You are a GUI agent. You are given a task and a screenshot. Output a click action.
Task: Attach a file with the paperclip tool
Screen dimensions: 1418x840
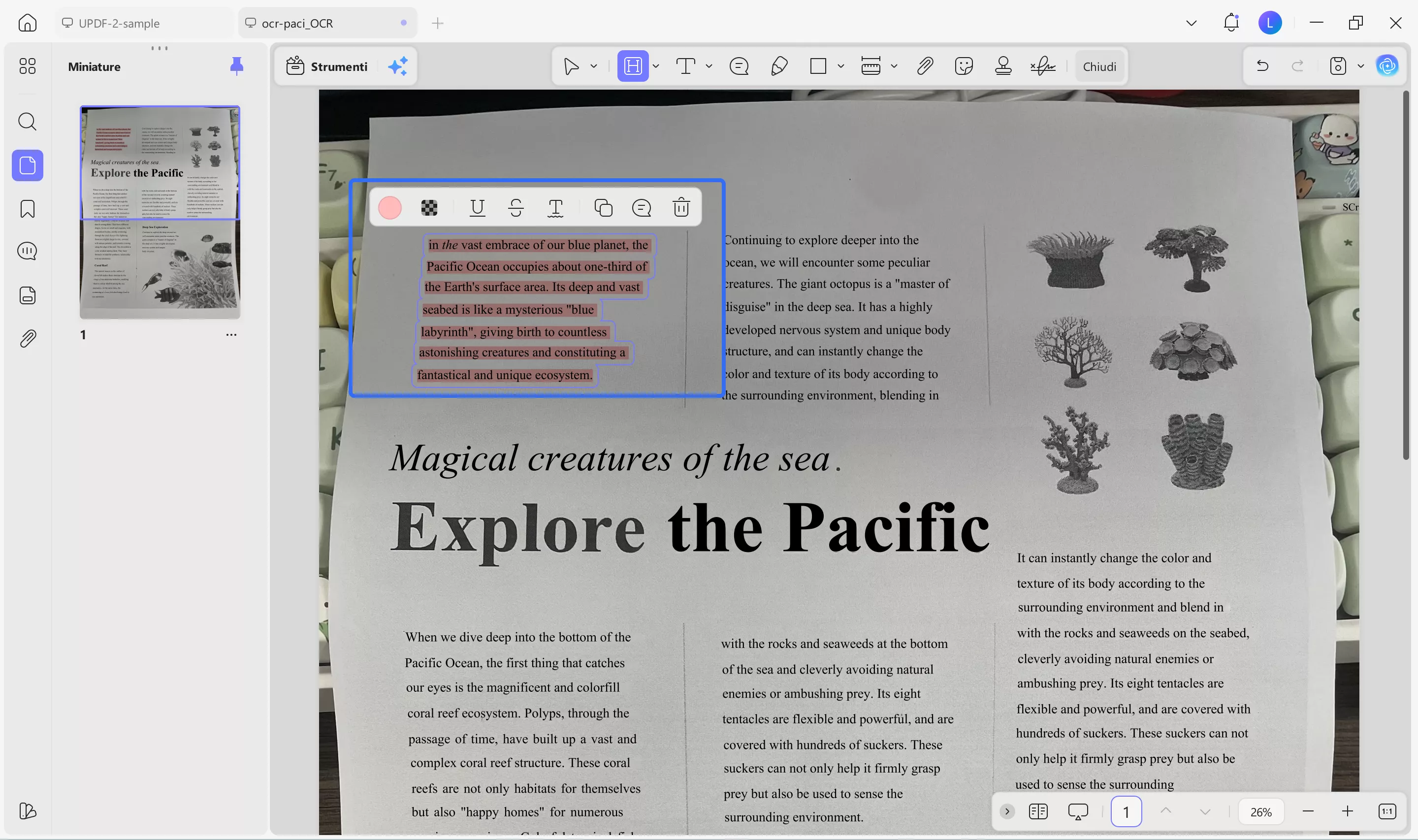[x=924, y=65]
